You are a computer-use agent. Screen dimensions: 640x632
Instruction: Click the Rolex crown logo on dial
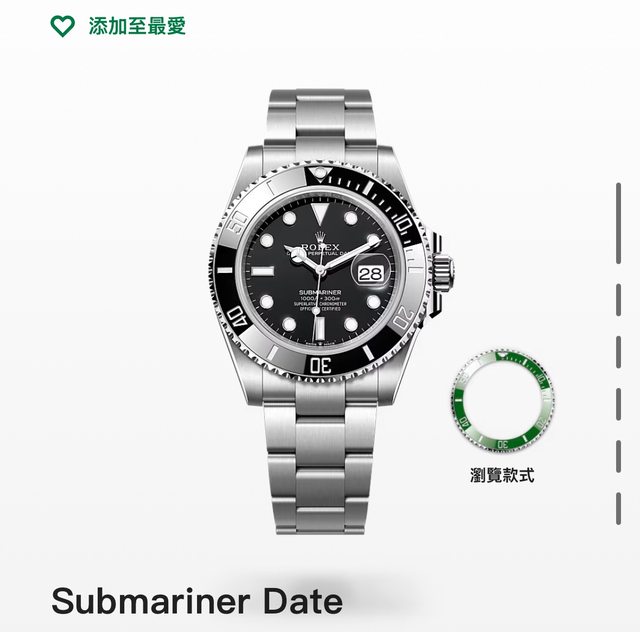(320, 237)
